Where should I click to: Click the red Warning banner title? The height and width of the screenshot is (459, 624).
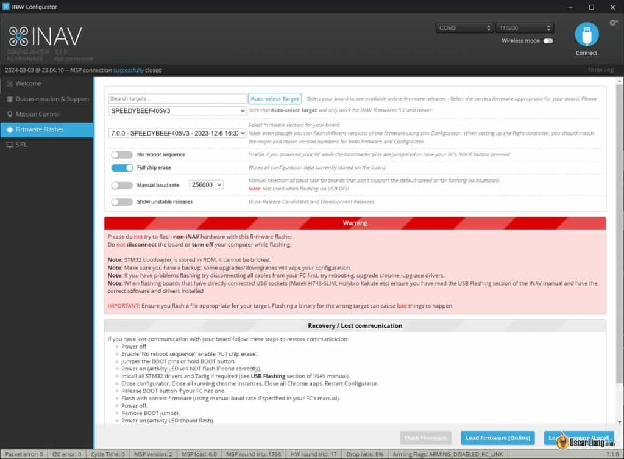pos(355,223)
